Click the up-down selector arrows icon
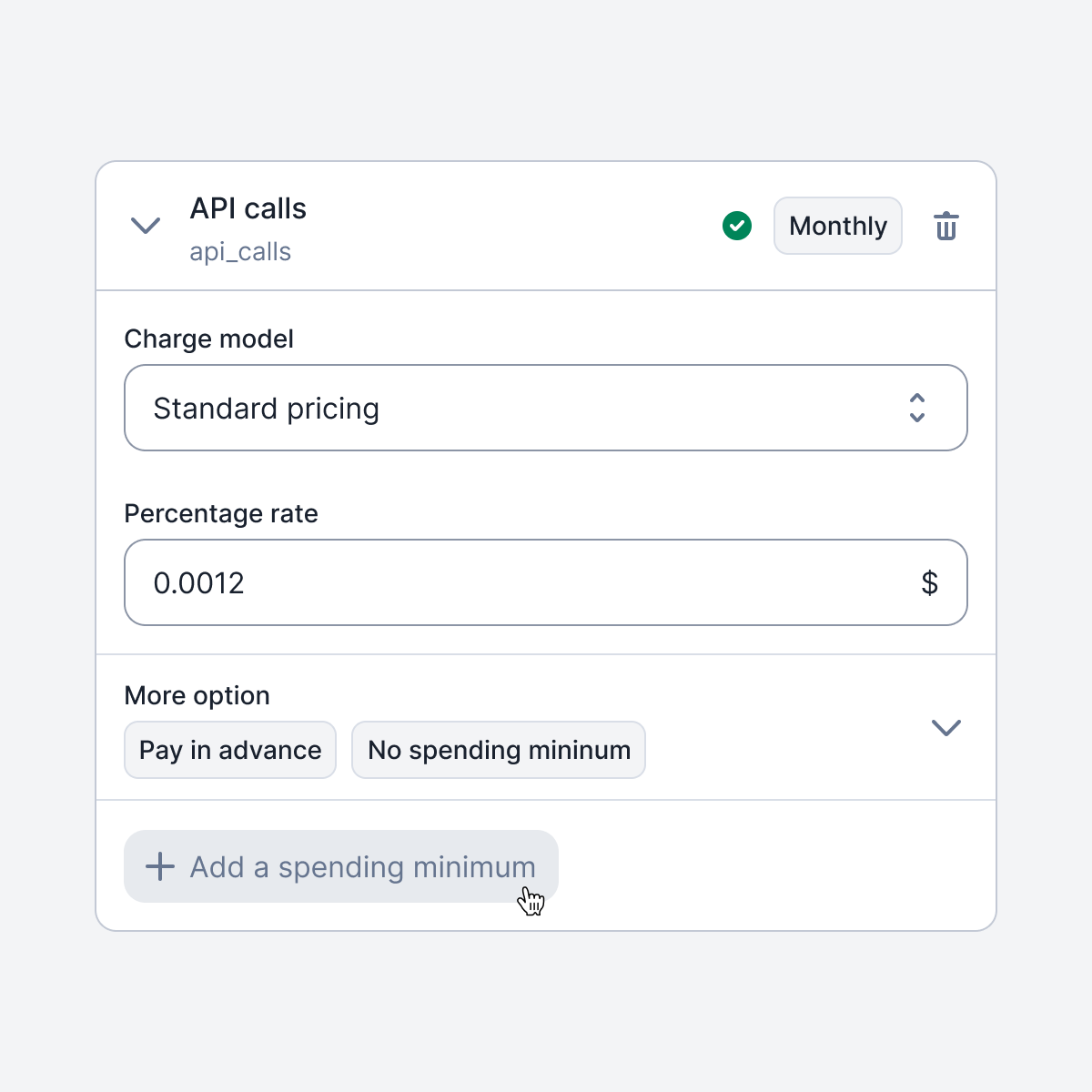The height and width of the screenshot is (1092, 1092). [x=917, y=408]
